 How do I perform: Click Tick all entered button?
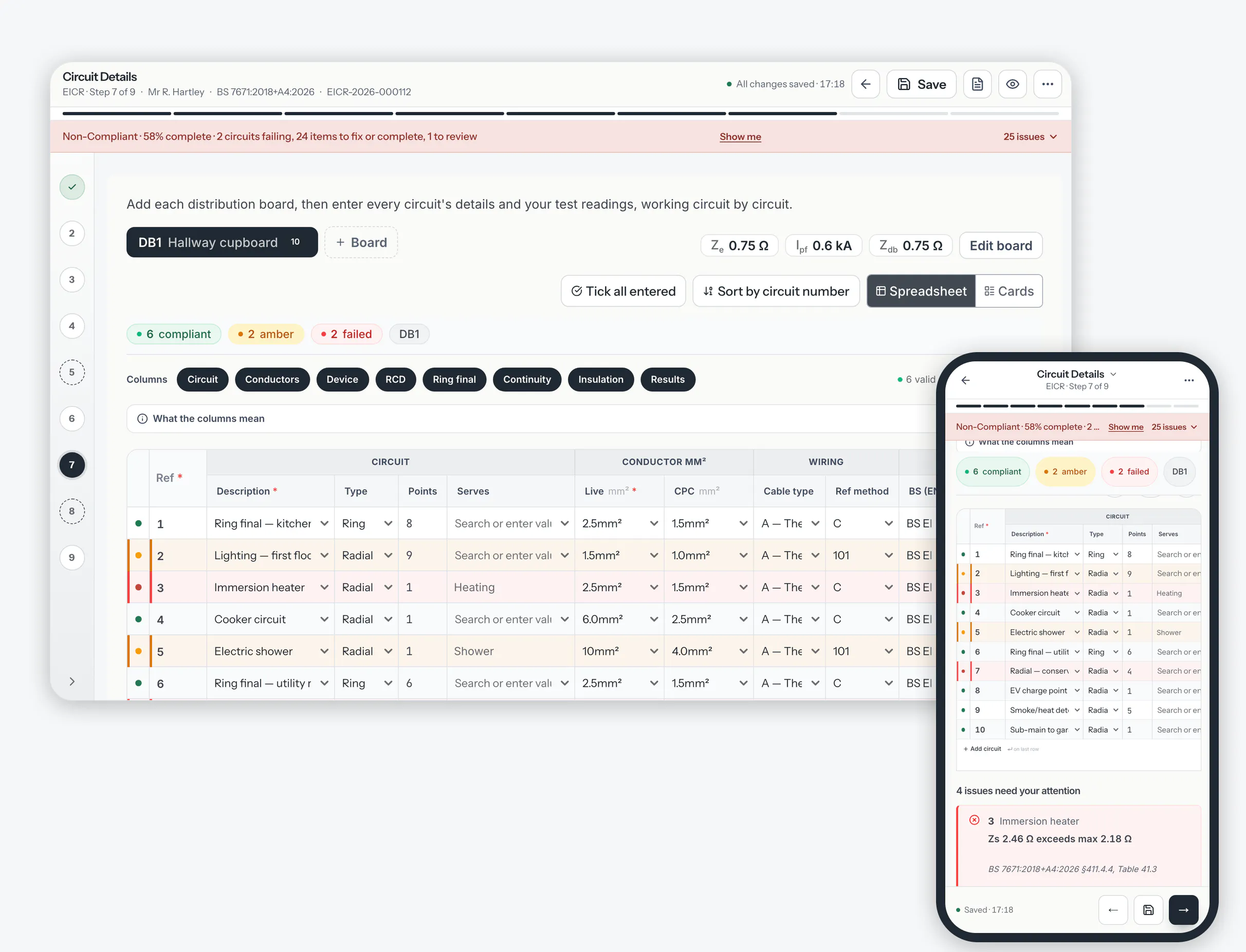point(624,291)
